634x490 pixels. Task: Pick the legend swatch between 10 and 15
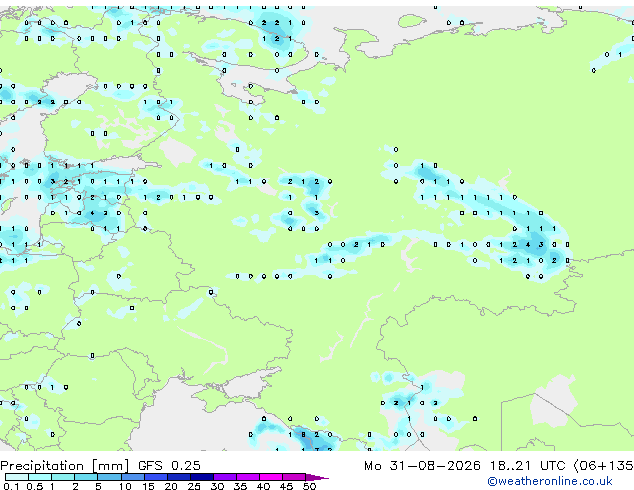(x=132, y=477)
